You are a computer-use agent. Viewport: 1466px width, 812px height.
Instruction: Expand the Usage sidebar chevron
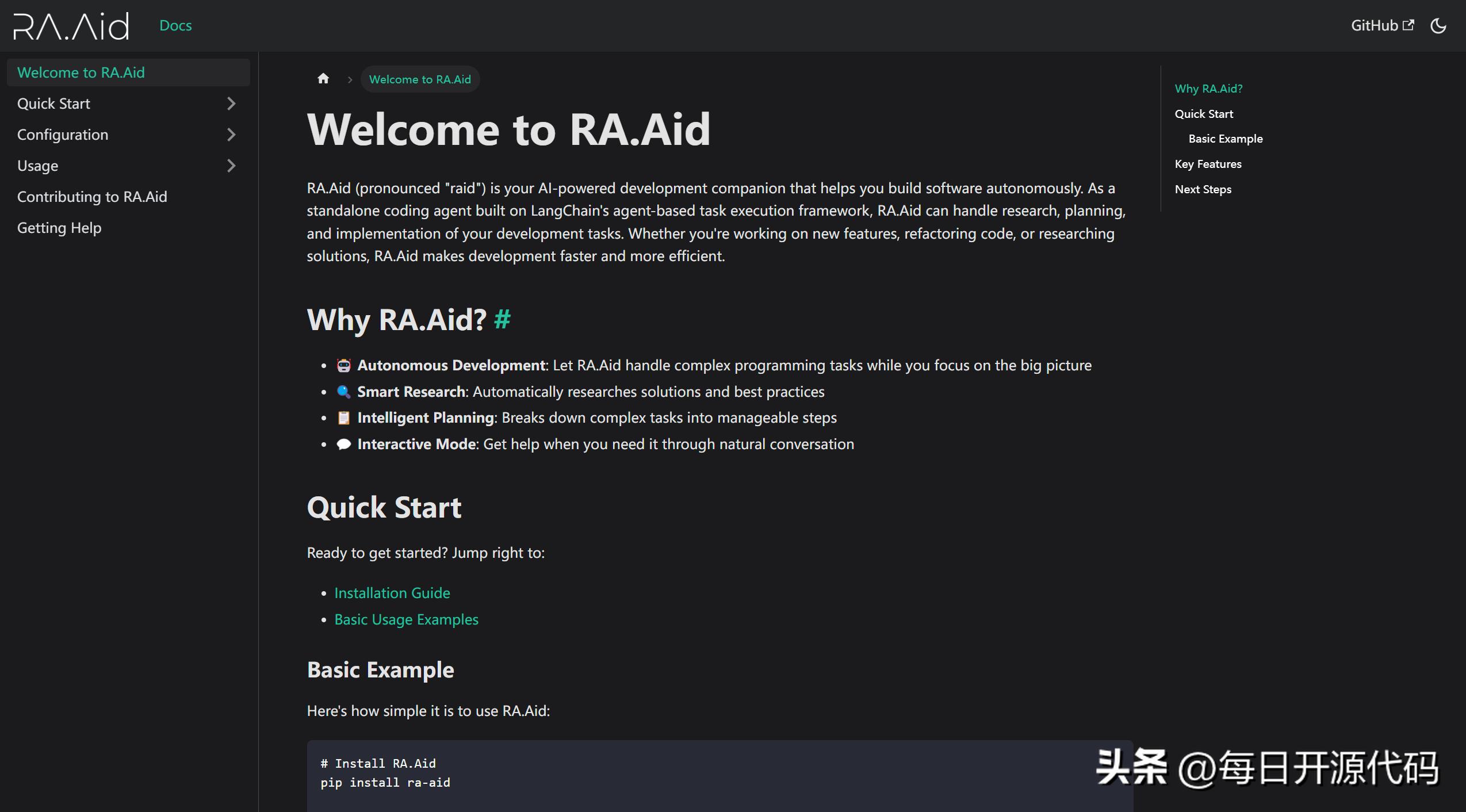click(x=231, y=166)
